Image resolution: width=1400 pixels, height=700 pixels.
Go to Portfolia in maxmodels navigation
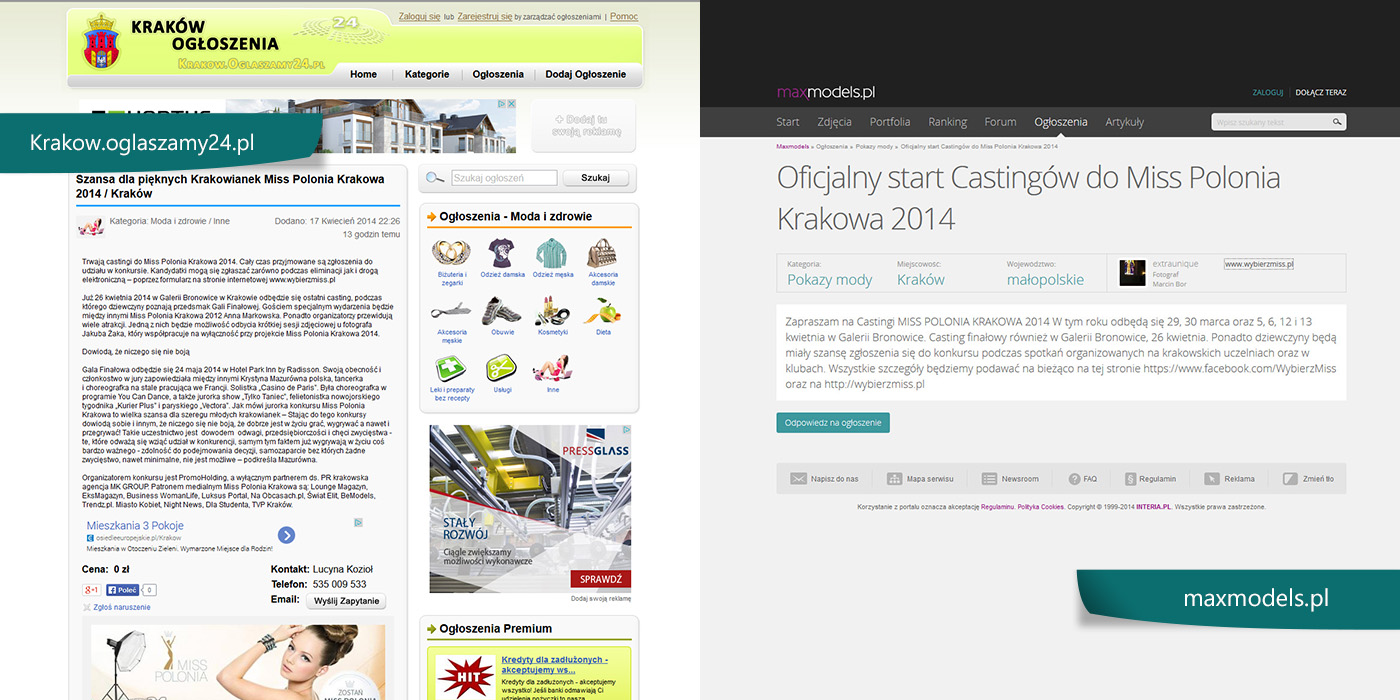tap(890, 122)
